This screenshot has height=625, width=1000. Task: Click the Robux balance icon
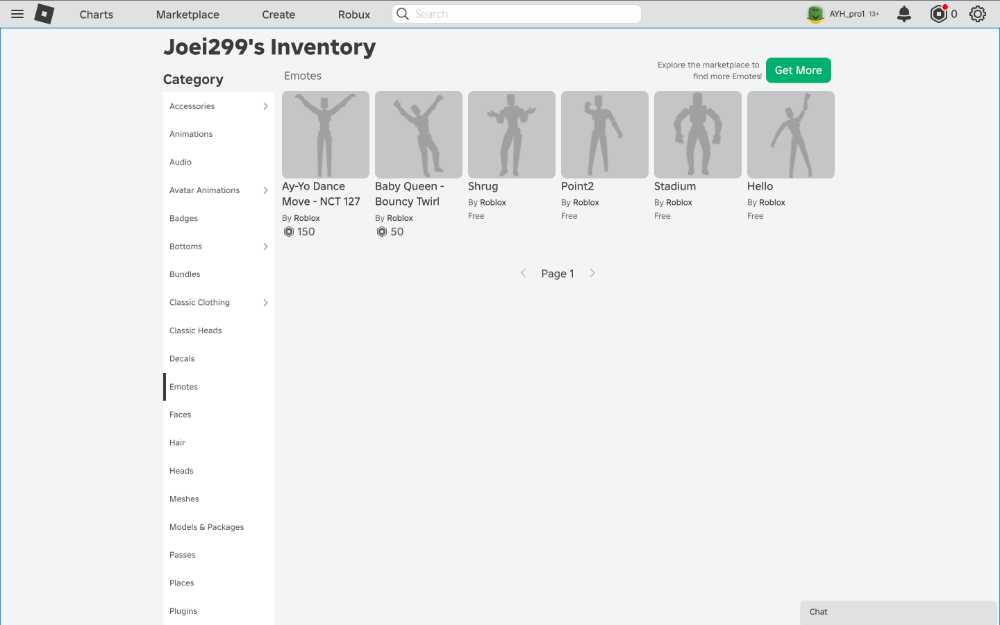[x=938, y=14]
